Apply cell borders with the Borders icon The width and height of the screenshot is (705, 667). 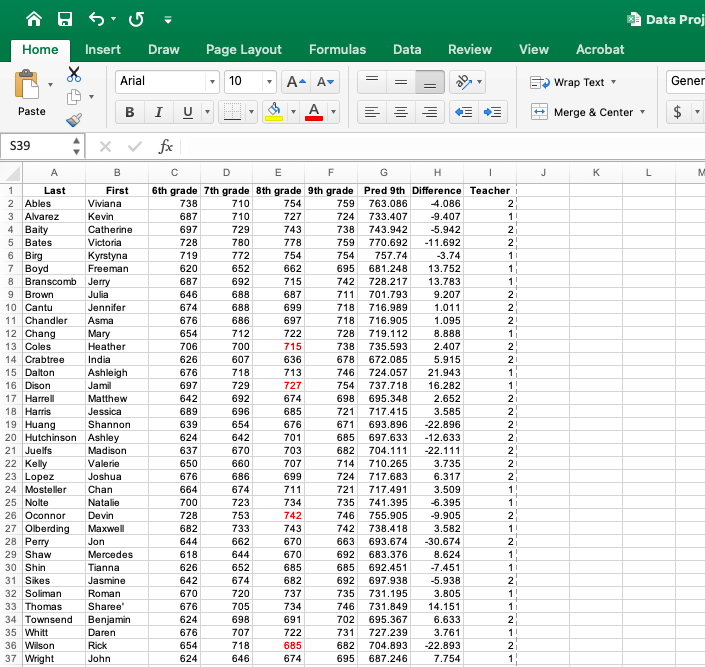[232, 112]
